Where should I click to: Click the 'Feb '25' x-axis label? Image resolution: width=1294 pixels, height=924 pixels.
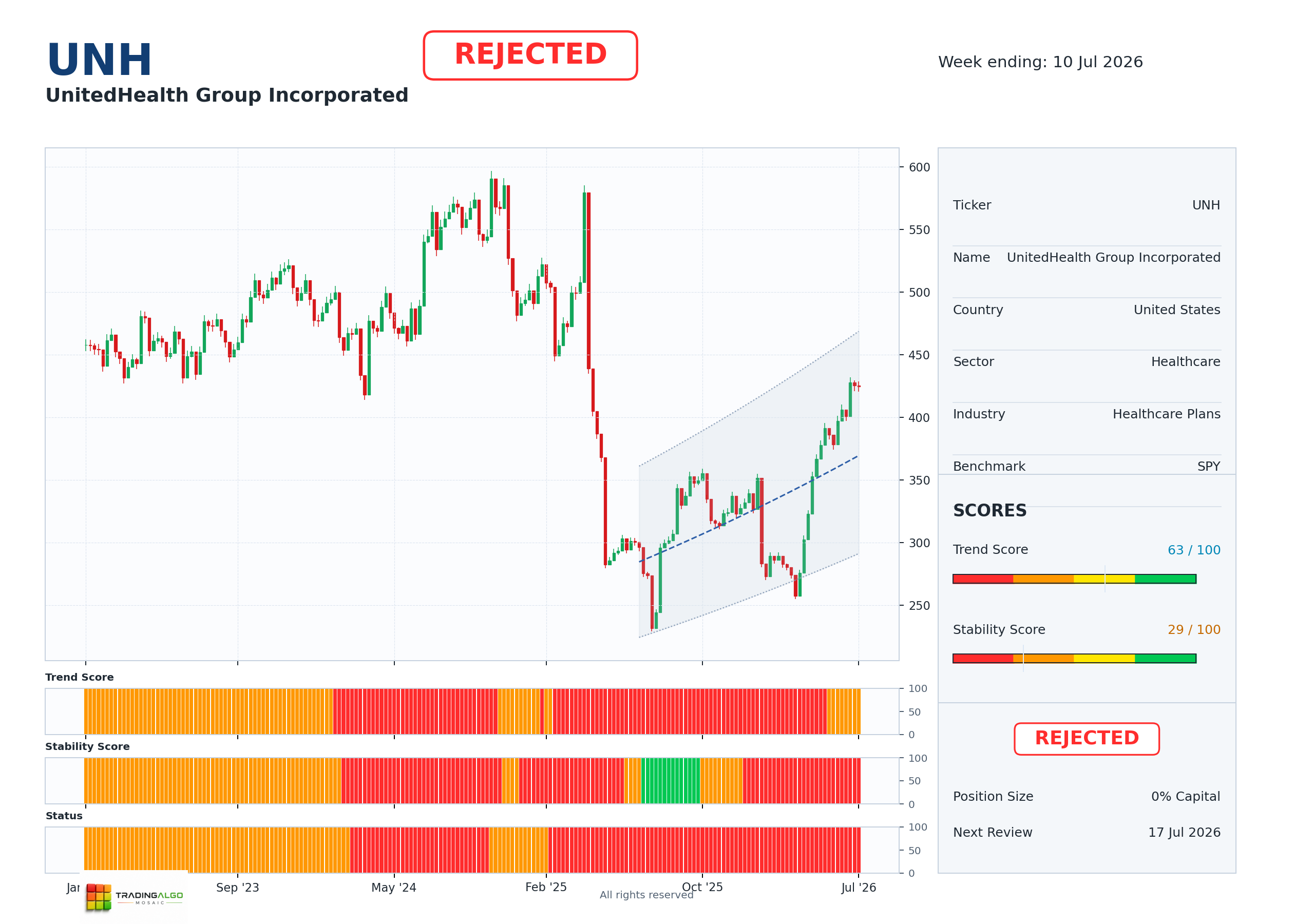click(x=546, y=887)
